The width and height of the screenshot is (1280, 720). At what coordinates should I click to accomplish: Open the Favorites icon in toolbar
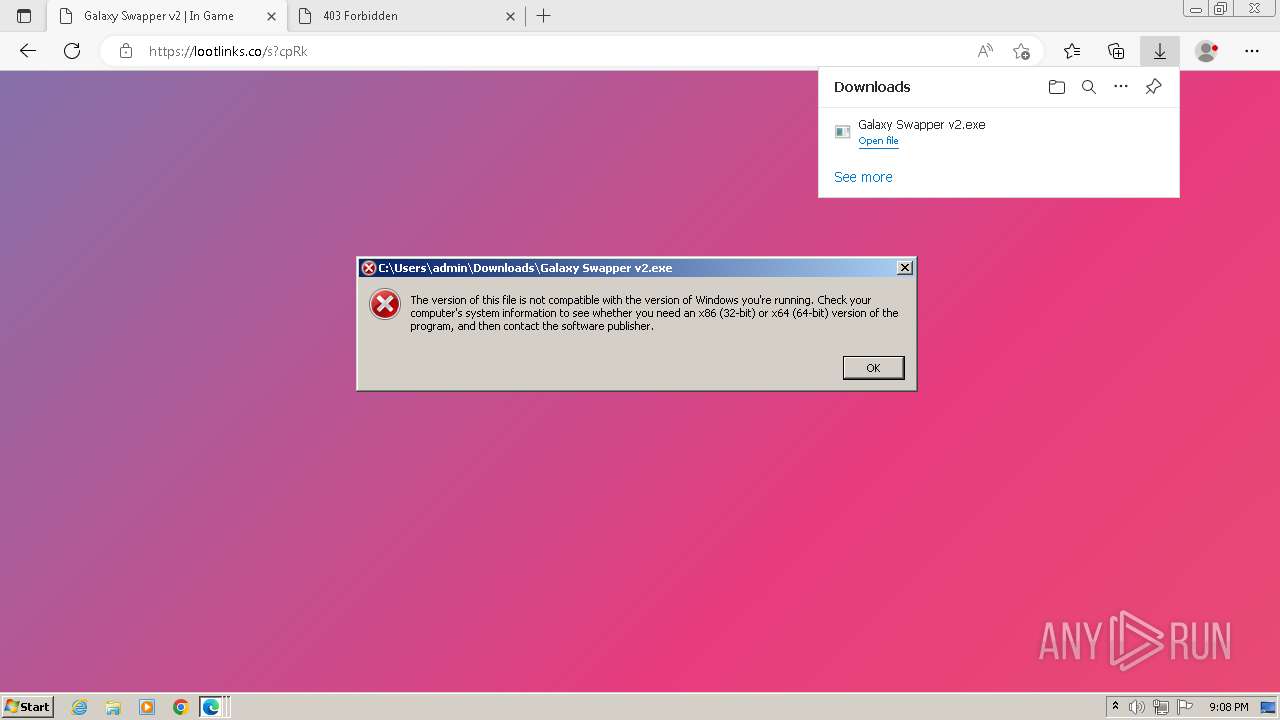pyautogui.click(x=1072, y=51)
